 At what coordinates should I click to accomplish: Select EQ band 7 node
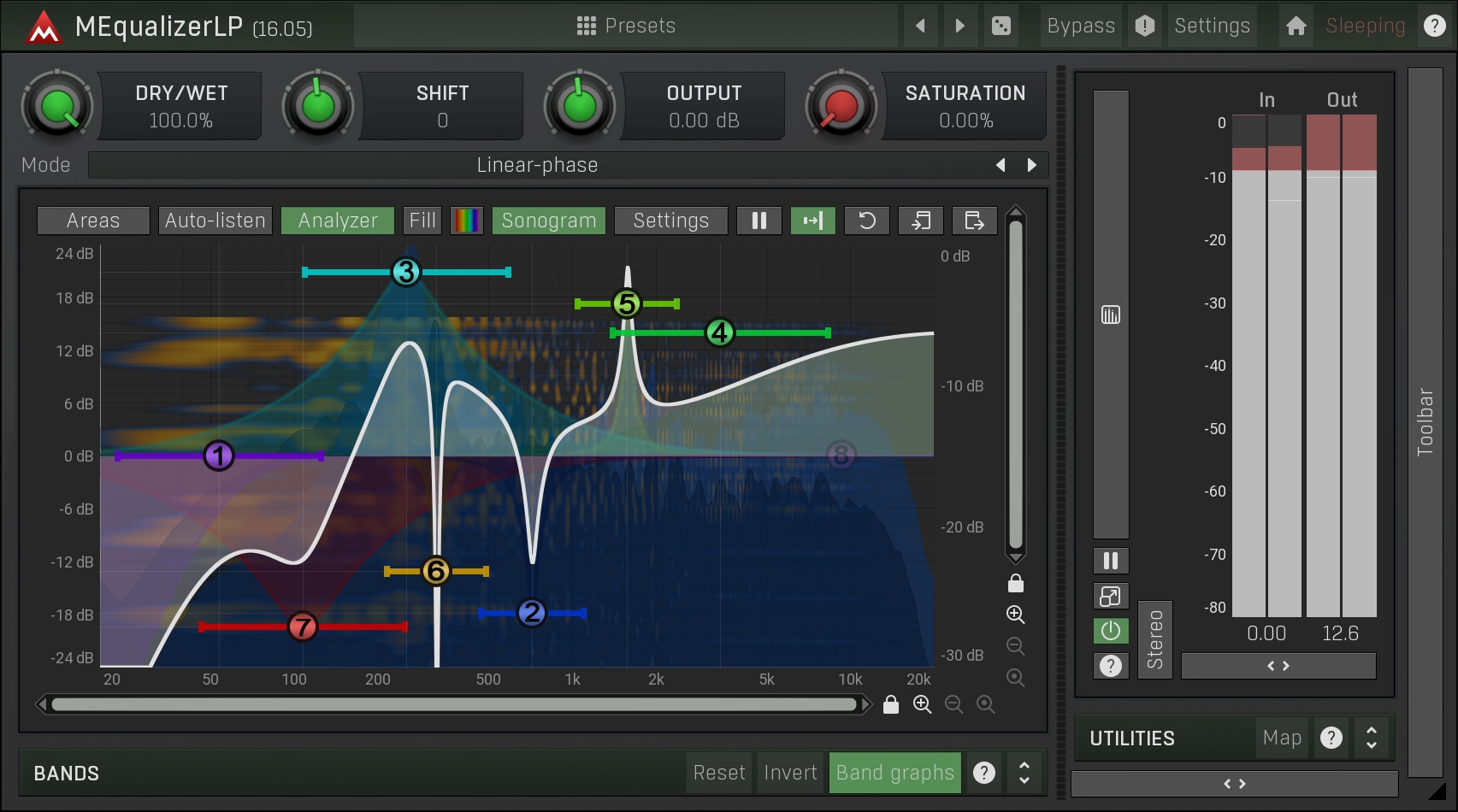(302, 627)
